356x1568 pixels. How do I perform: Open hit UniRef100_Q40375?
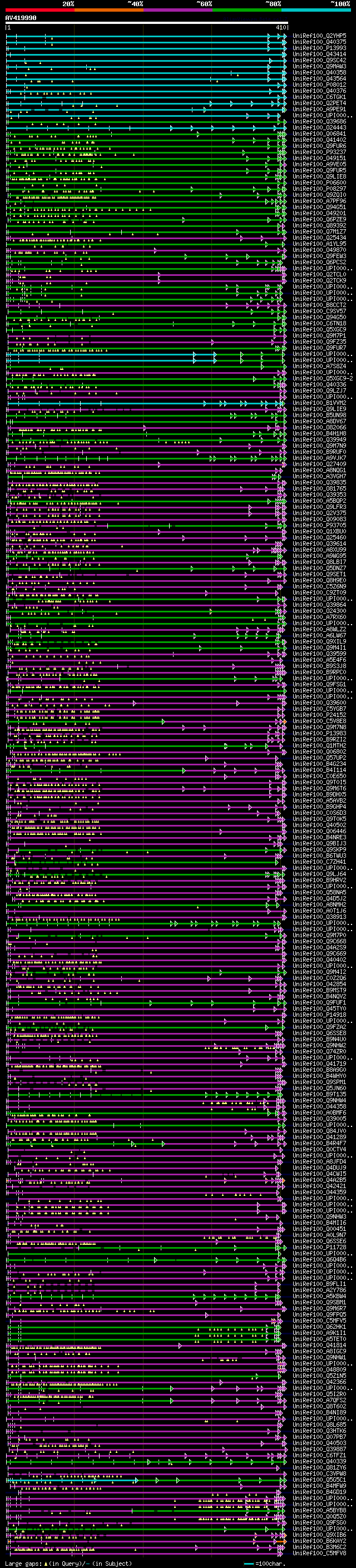point(319,42)
